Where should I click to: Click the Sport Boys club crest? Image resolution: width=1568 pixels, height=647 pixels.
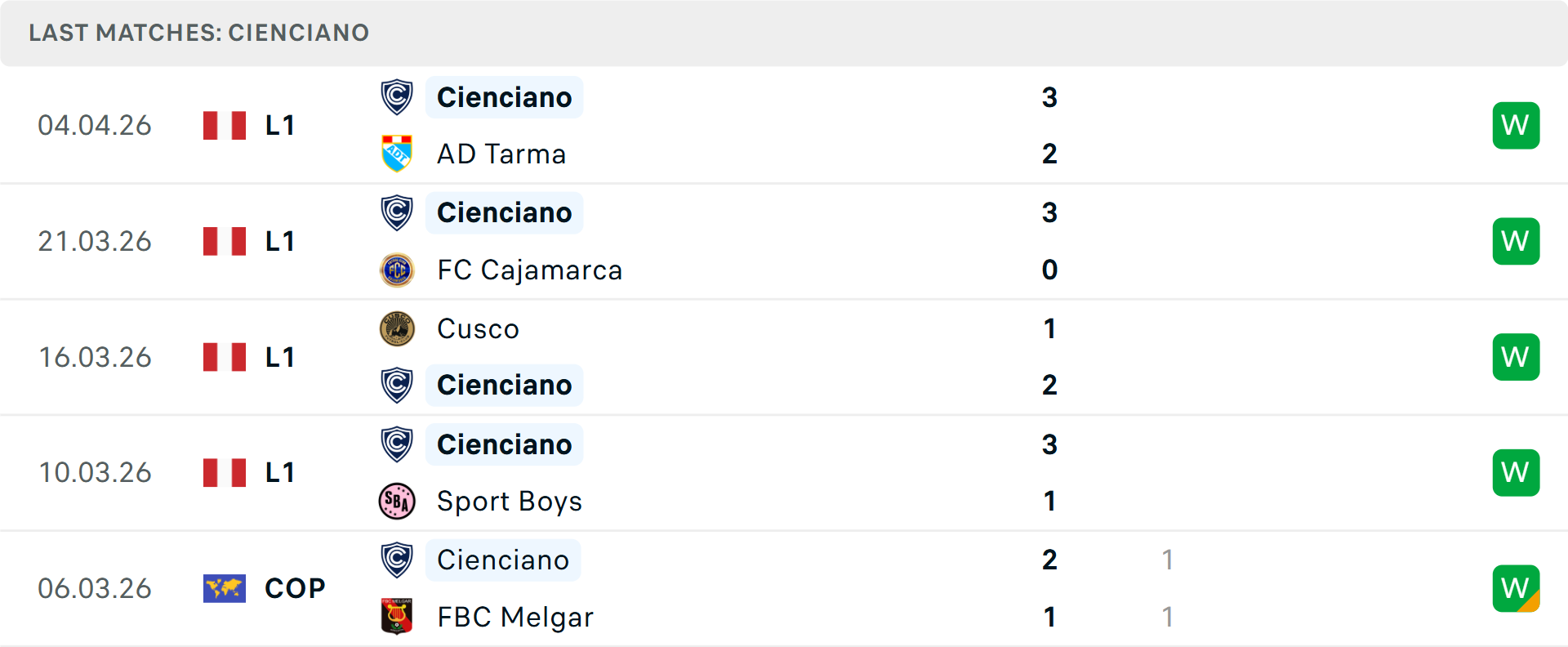click(397, 501)
